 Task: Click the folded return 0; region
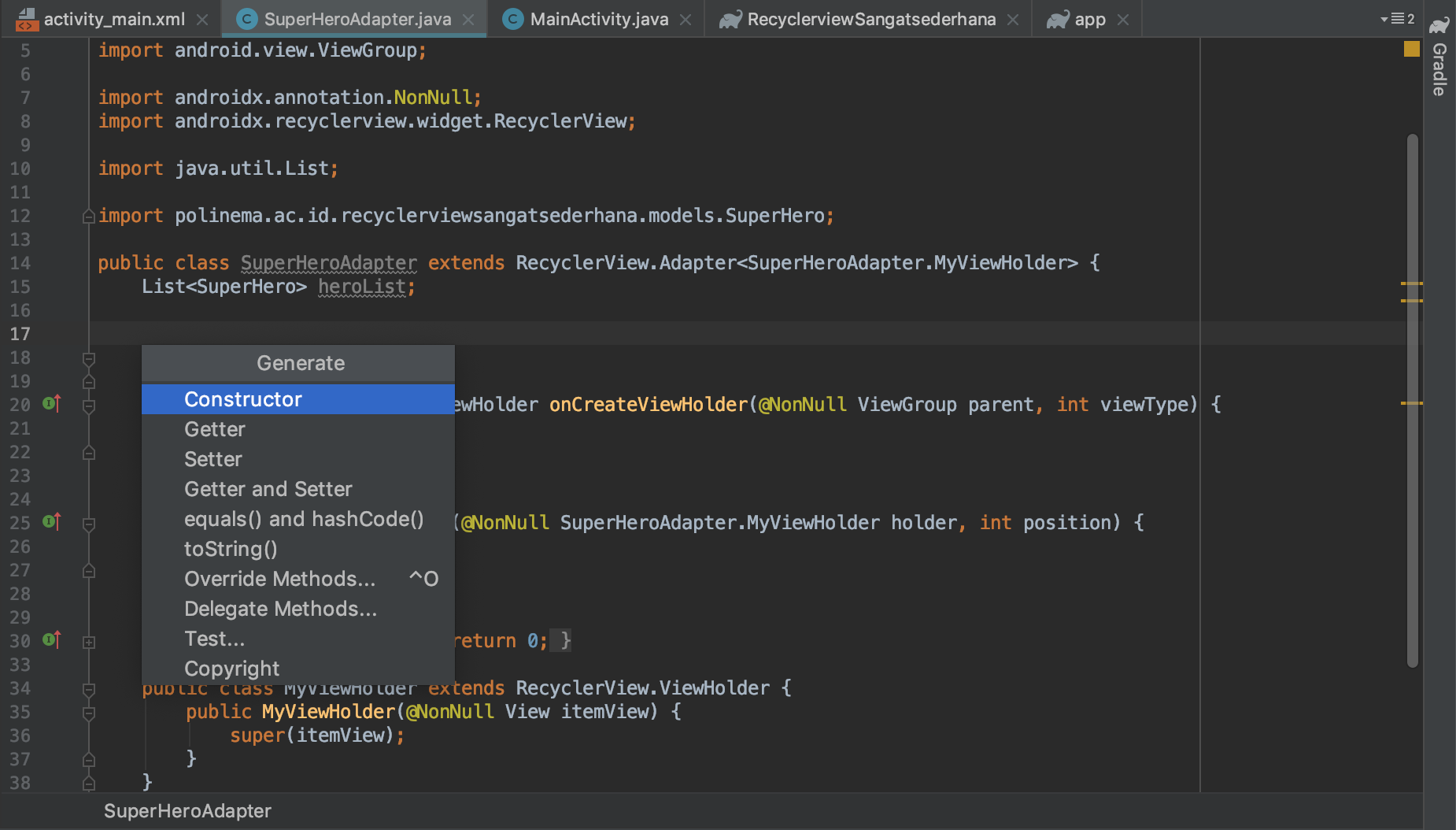point(513,641)
